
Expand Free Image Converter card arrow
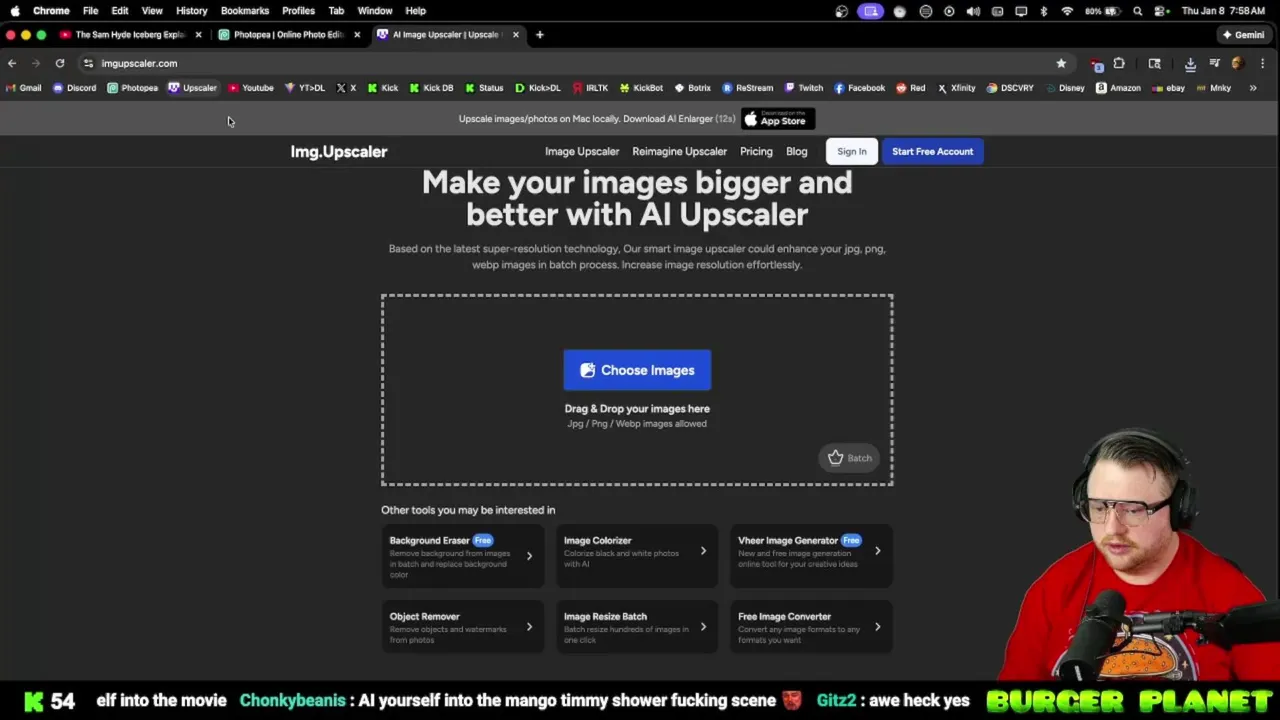coord(877,627)
